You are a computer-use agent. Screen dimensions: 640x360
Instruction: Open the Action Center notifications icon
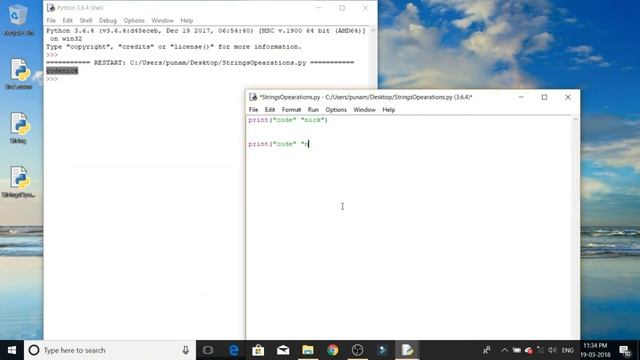click(x=624, y=350)
